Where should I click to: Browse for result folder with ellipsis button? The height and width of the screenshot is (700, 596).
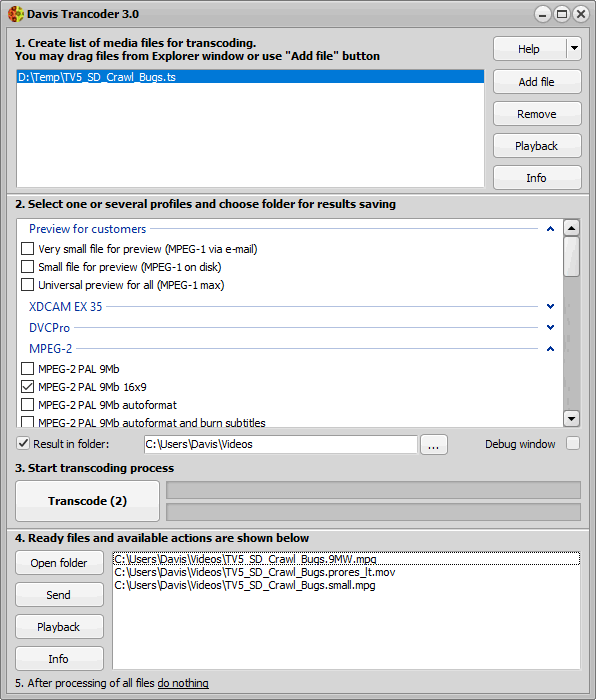tap(433, 445)
